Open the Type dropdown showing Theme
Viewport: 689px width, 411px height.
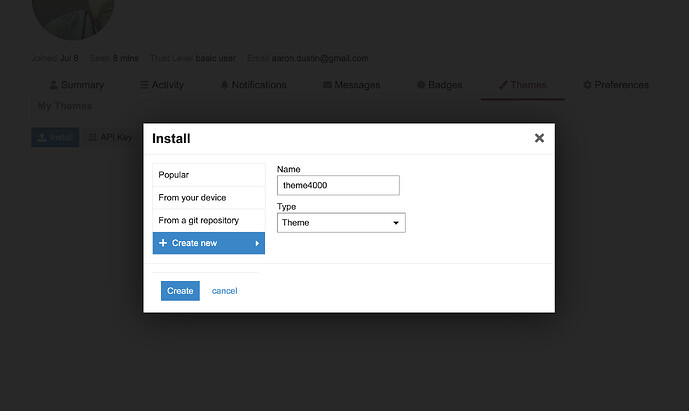[341, 222]
